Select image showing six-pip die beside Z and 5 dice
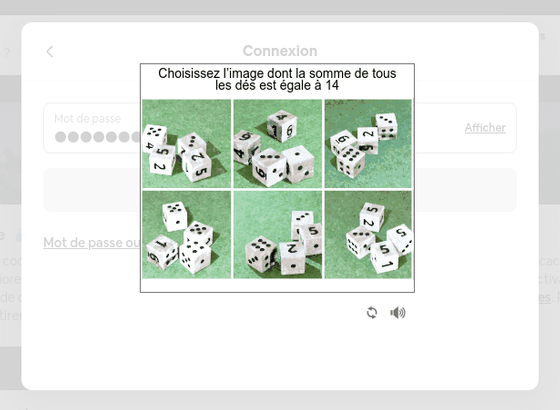This screenshot has width=560, height=410. tap(278, 235)
